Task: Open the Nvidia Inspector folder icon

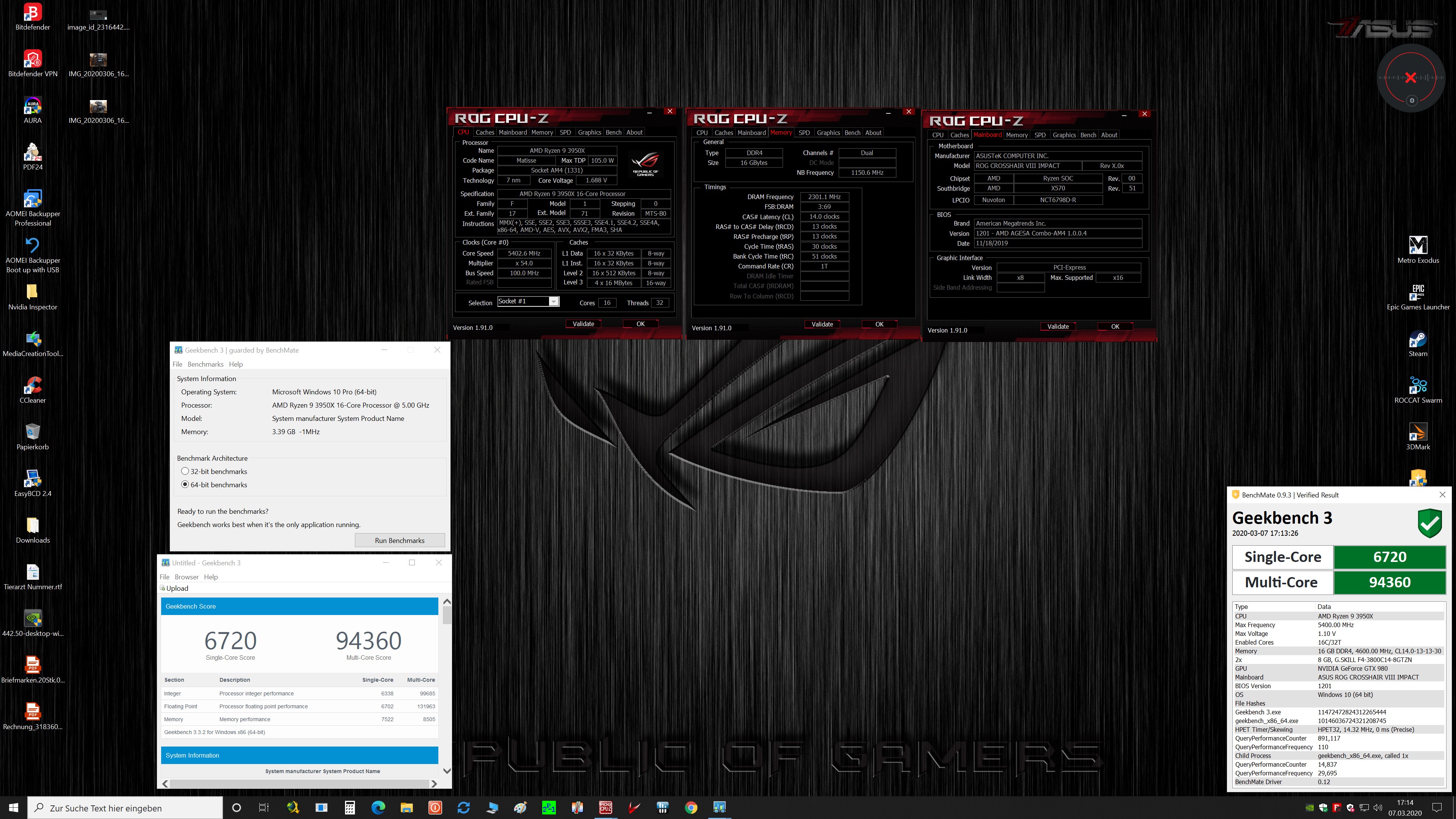Action: [33, 292]
